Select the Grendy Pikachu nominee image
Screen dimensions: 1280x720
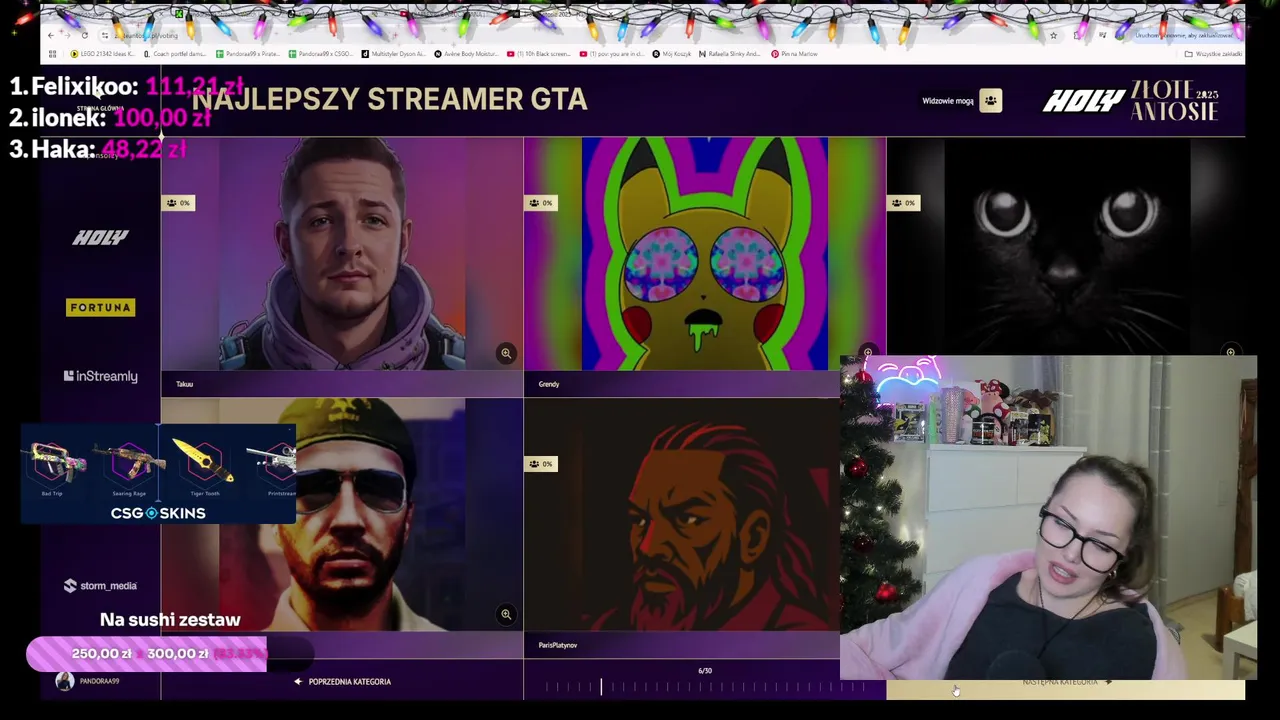coord(704,254)
